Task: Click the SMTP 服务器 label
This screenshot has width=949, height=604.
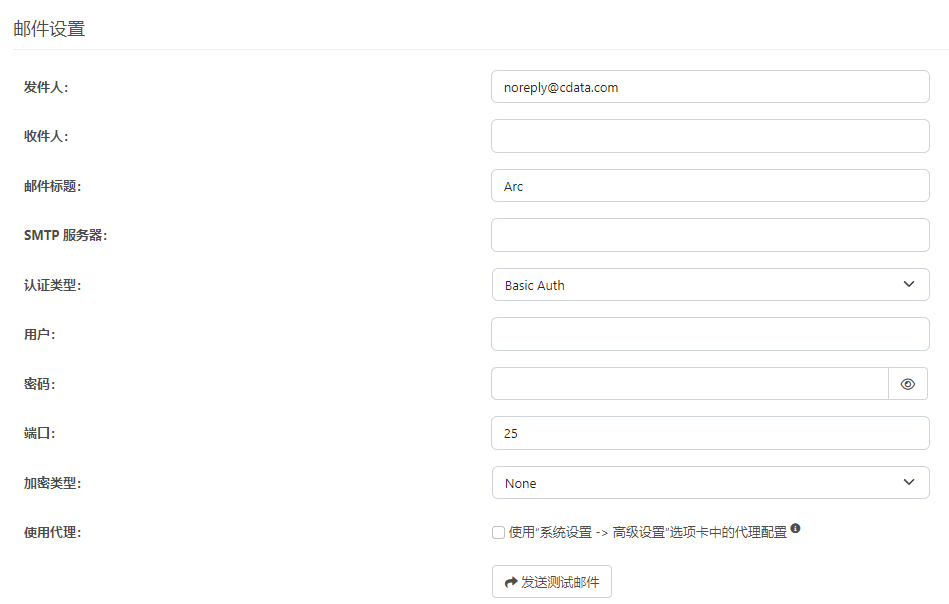Action: [65, 236]
